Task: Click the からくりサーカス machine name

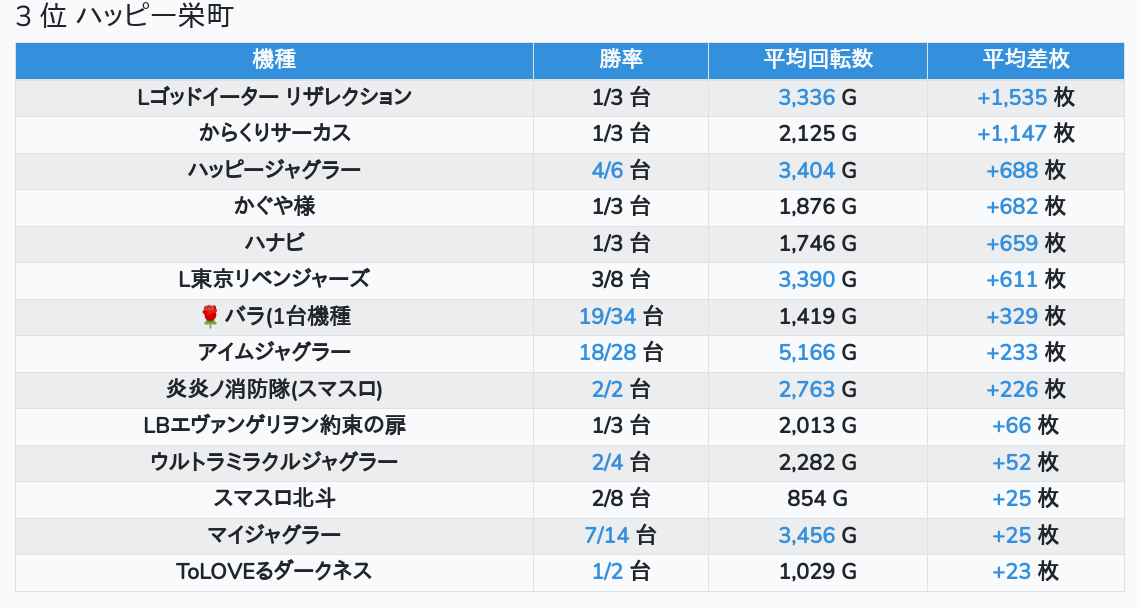Action: tap(274, 133)
